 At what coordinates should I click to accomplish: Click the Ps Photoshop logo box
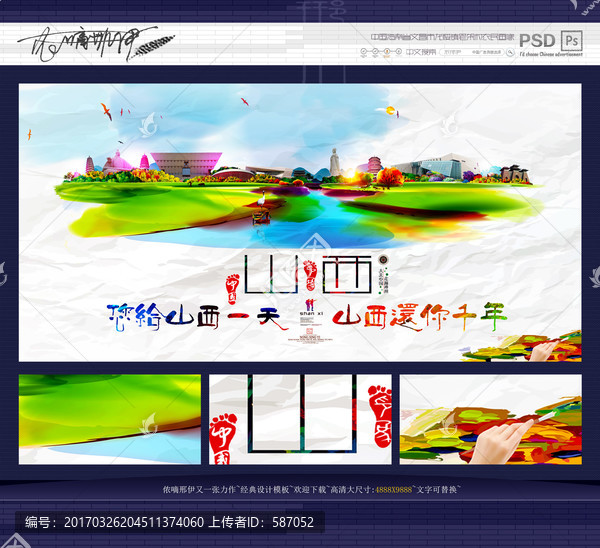pos(571,40)
